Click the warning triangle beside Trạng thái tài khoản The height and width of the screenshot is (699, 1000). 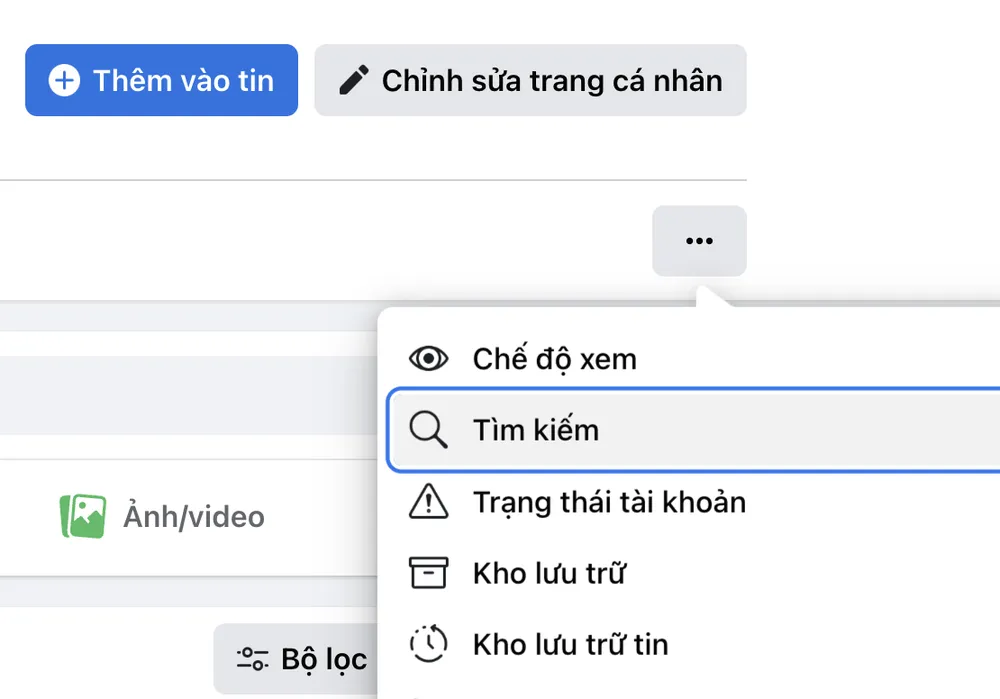tap(428, 502)
